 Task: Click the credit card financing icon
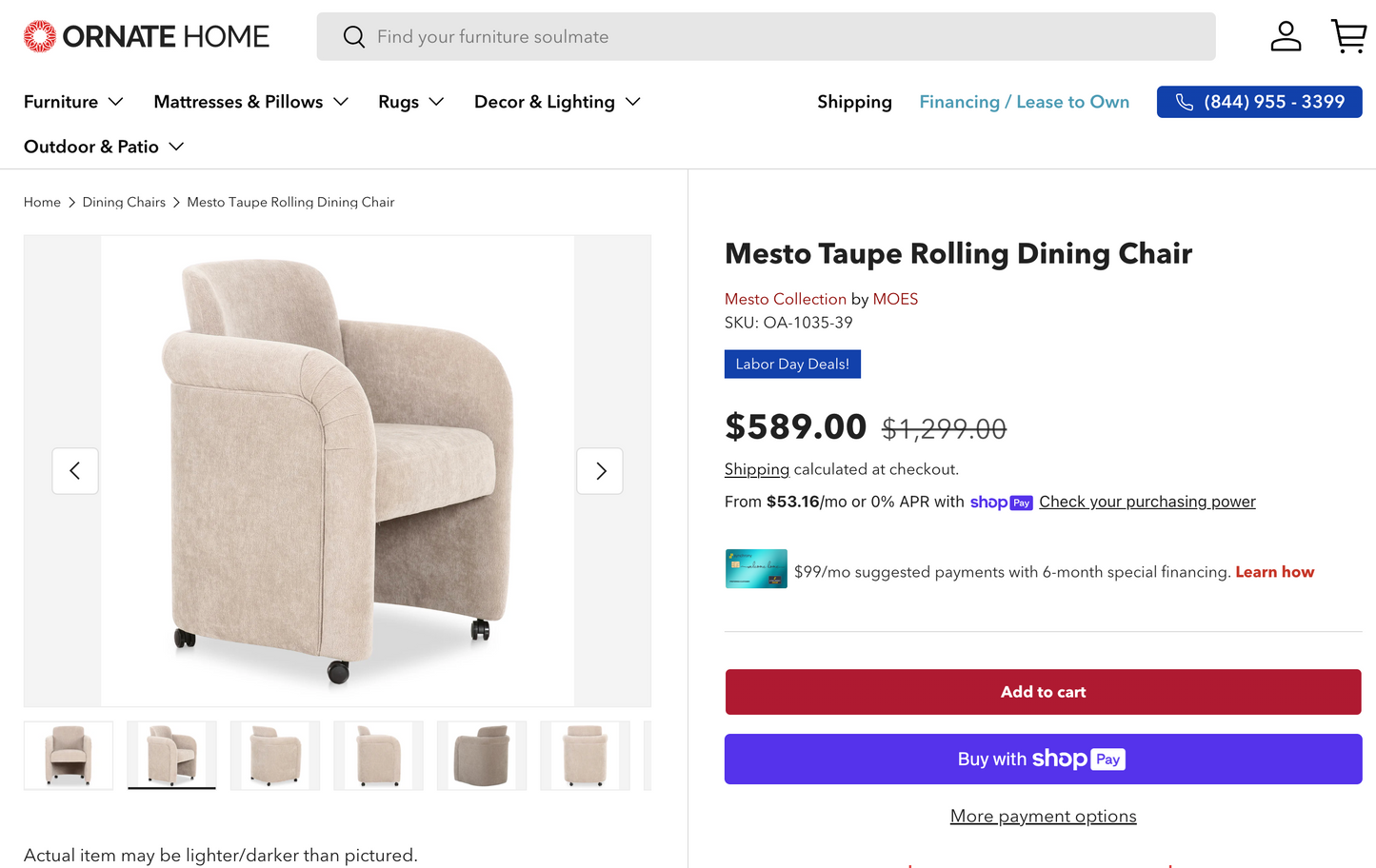[x=756, y=568]
